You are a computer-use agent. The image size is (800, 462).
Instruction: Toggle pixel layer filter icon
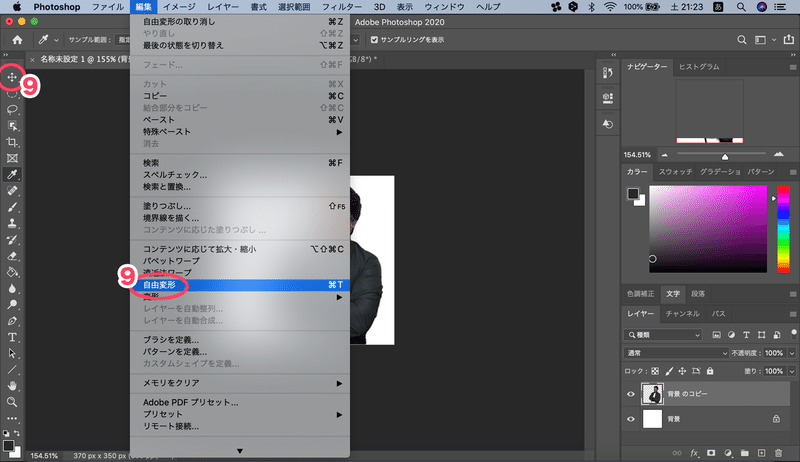click(717, 335)
